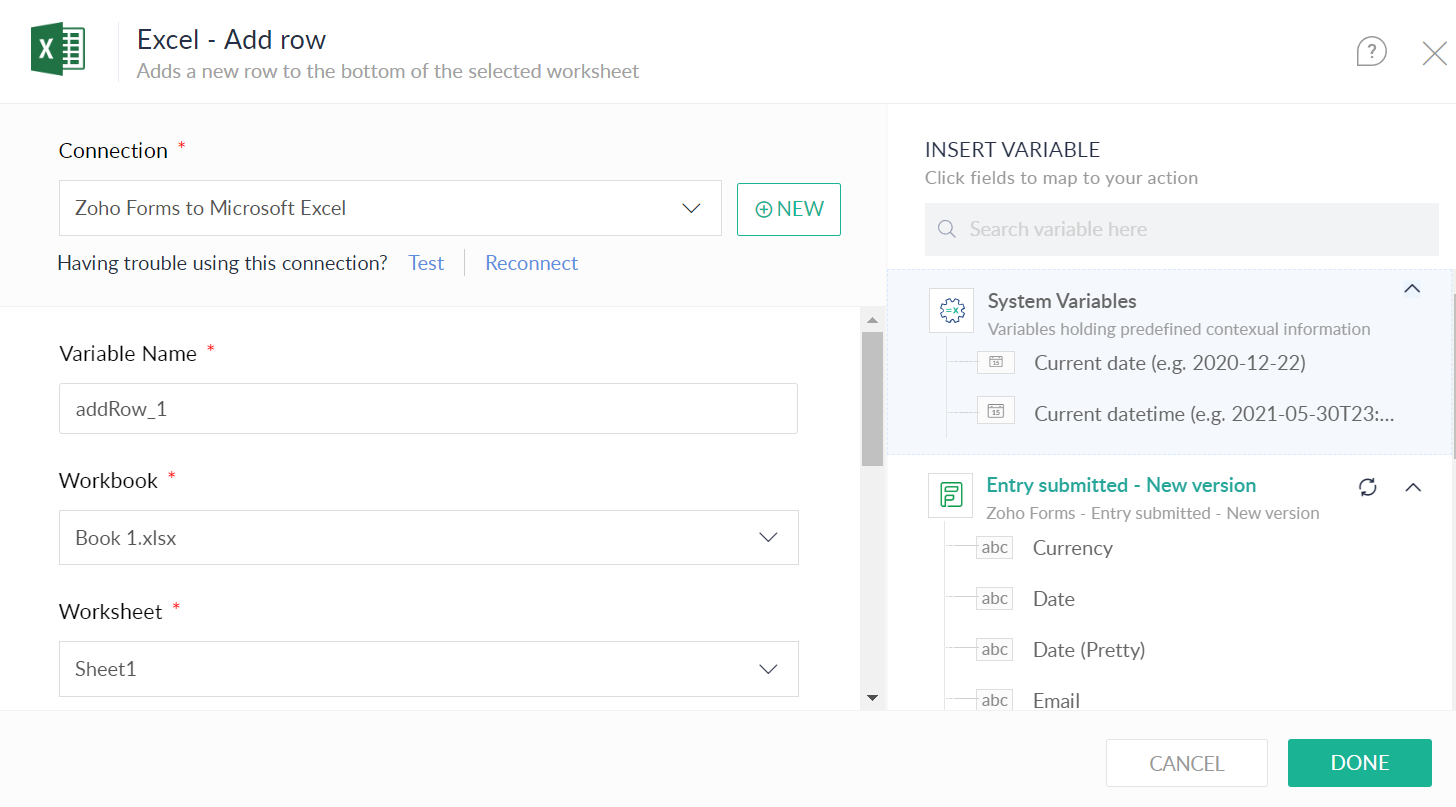The image size is (1456, 807).
Task: Click the search magnifier icon
Action: click(x=946, y=229)
